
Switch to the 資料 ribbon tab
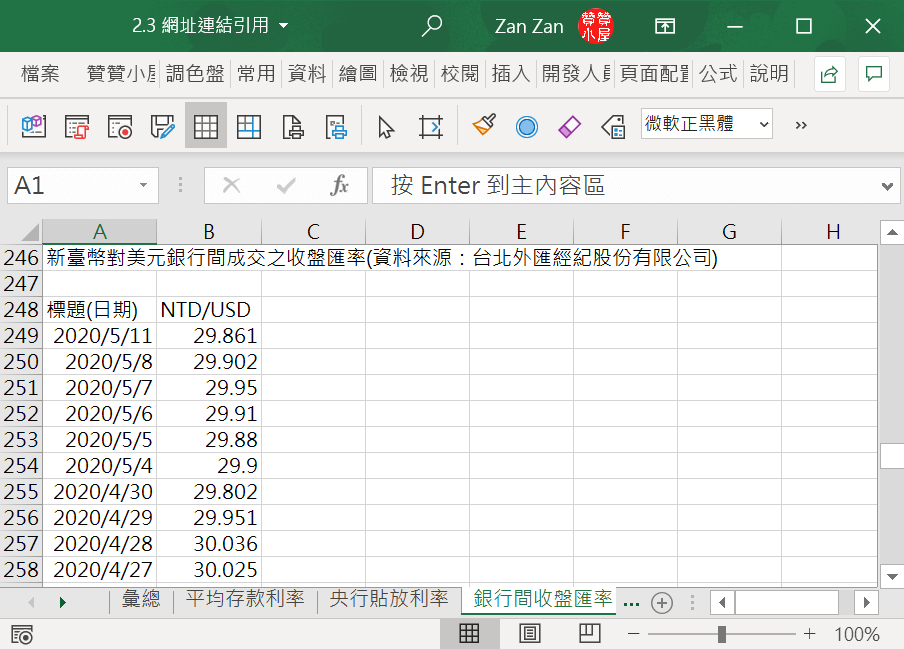point(307,74)
